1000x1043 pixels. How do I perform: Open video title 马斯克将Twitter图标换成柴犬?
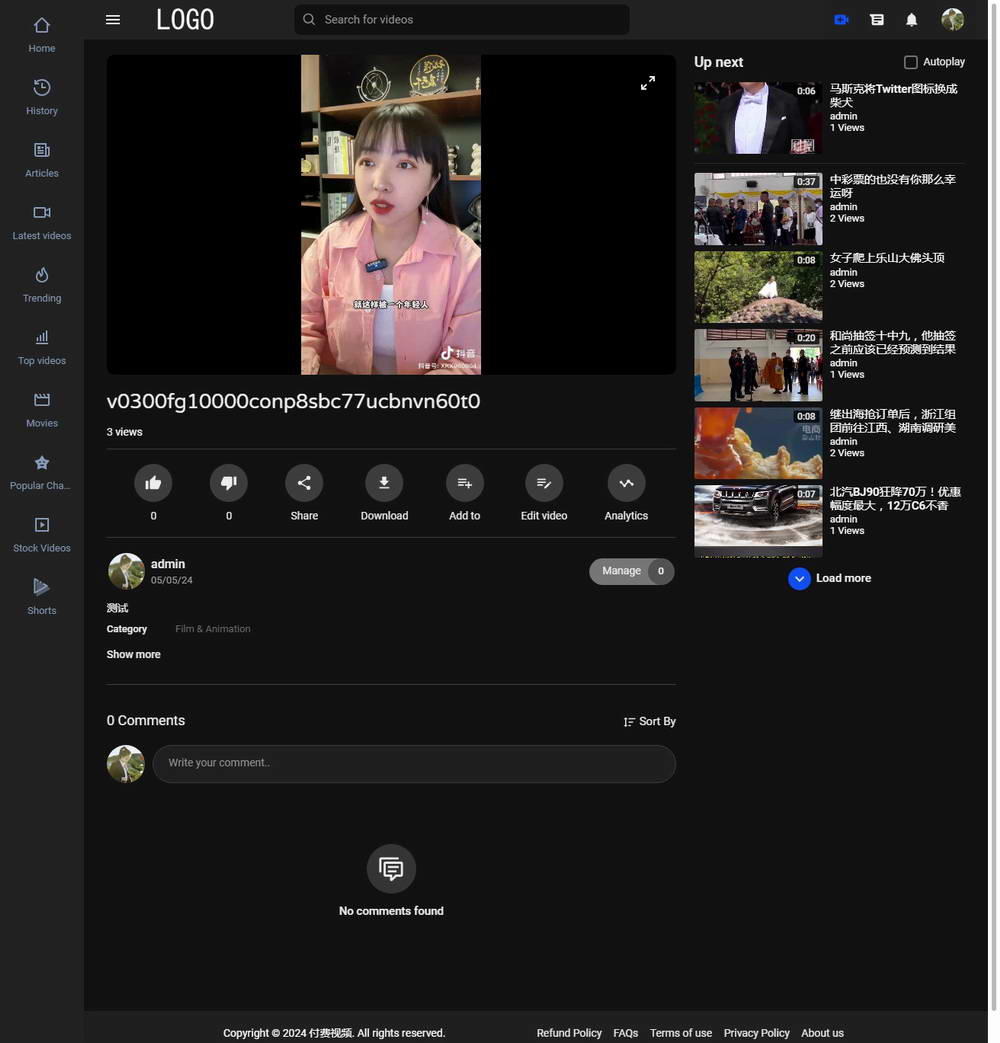coord(894,96)
